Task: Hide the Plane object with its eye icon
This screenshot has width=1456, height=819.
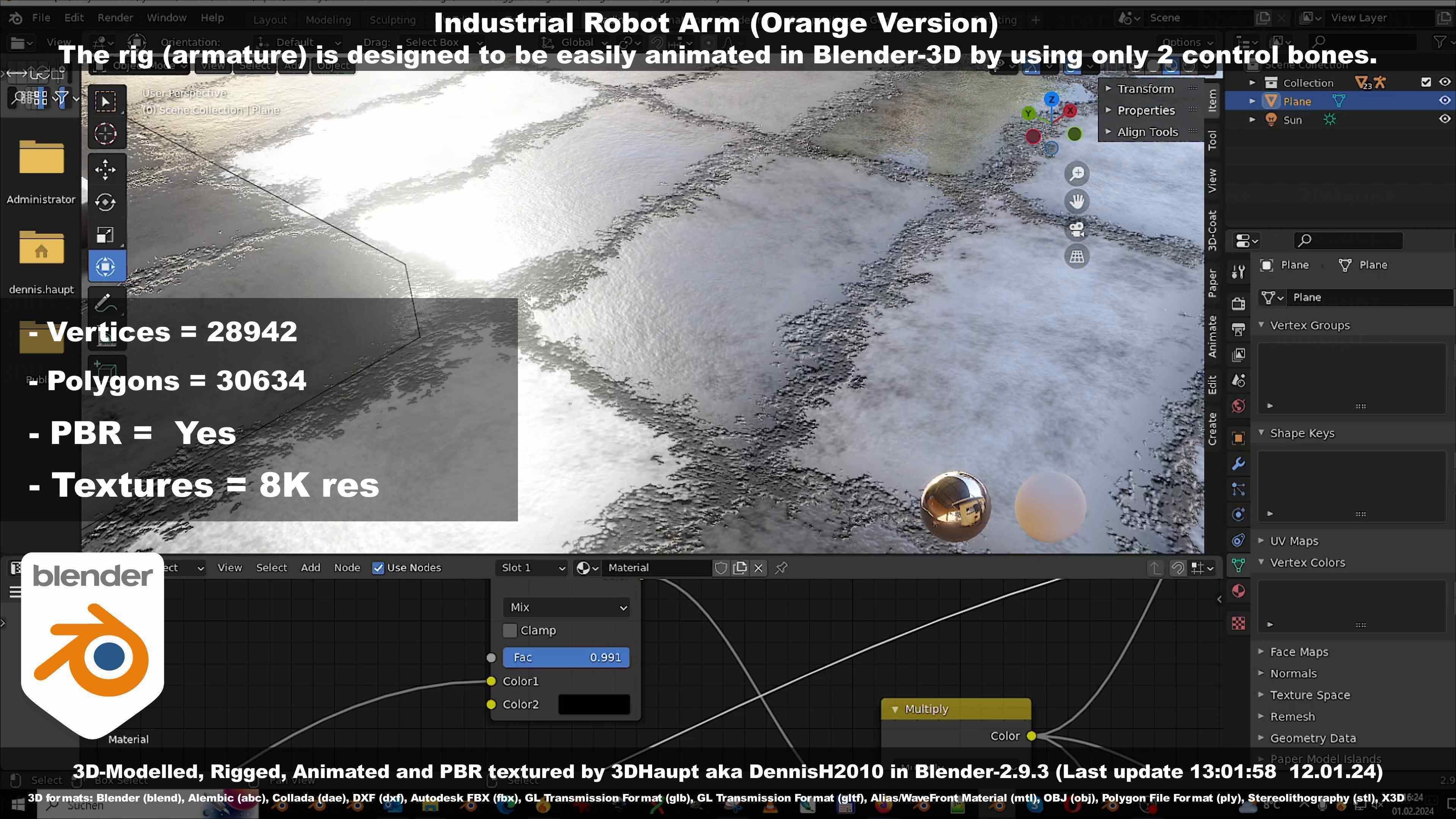Action: tap(1444, 100)
